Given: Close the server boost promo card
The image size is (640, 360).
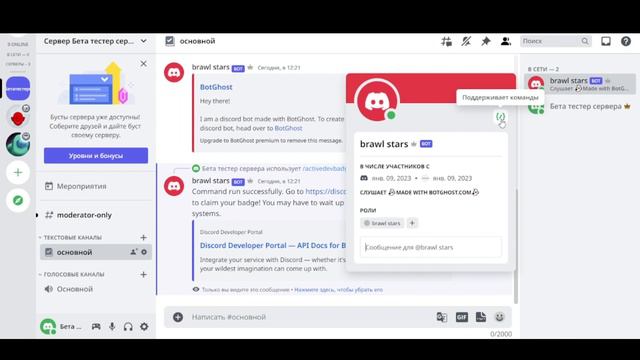Looking at the screenshot, I should click(144, 64).
